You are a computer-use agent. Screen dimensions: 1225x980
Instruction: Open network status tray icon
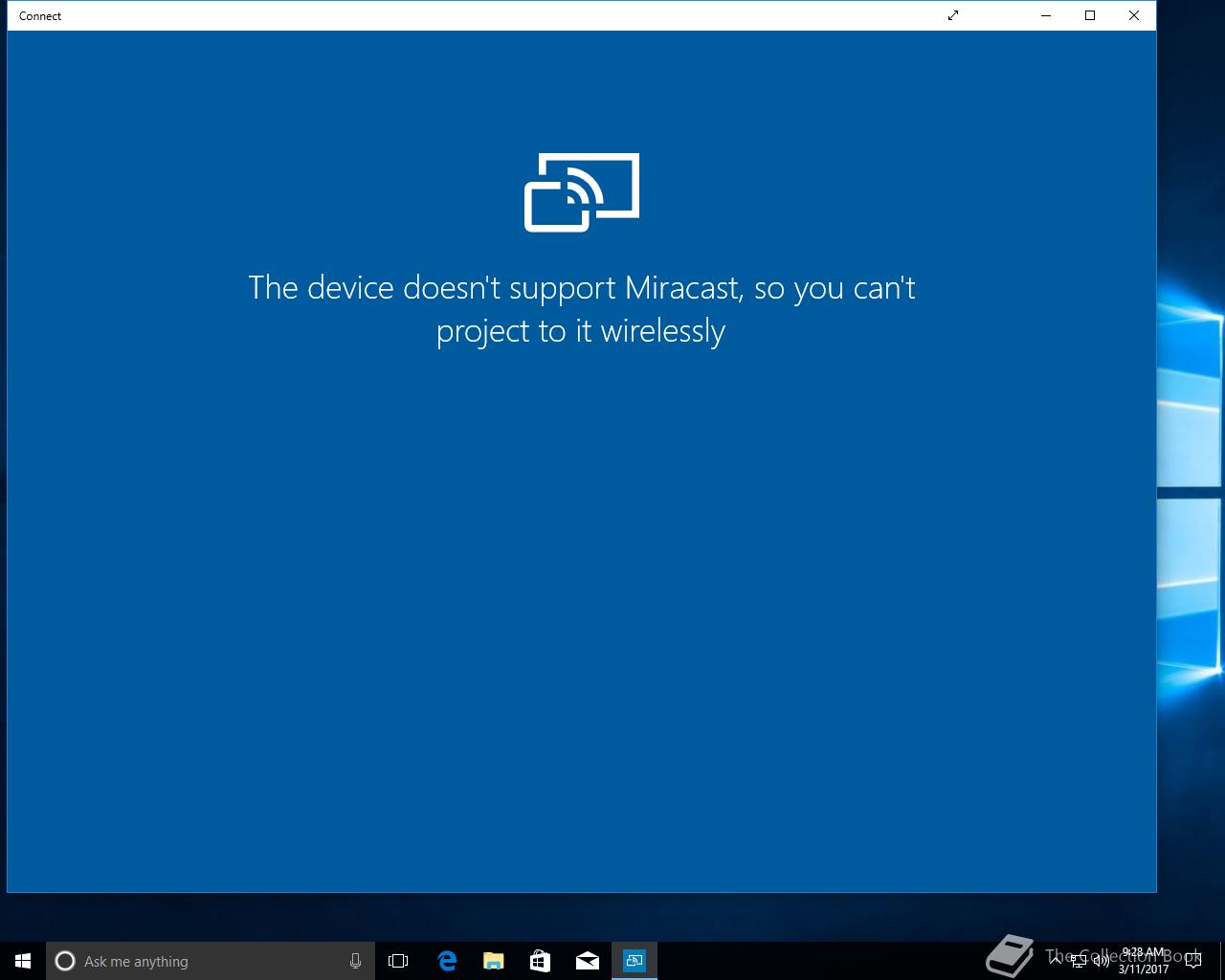pos(1079,961)
